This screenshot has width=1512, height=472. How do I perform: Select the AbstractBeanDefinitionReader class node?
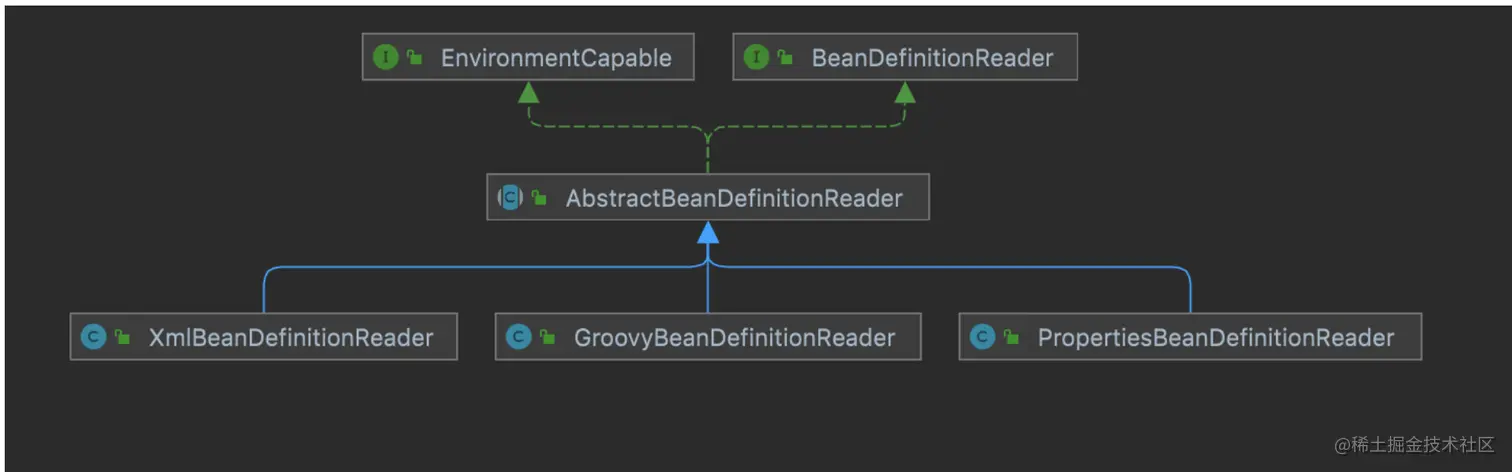(x=733, y=198)
